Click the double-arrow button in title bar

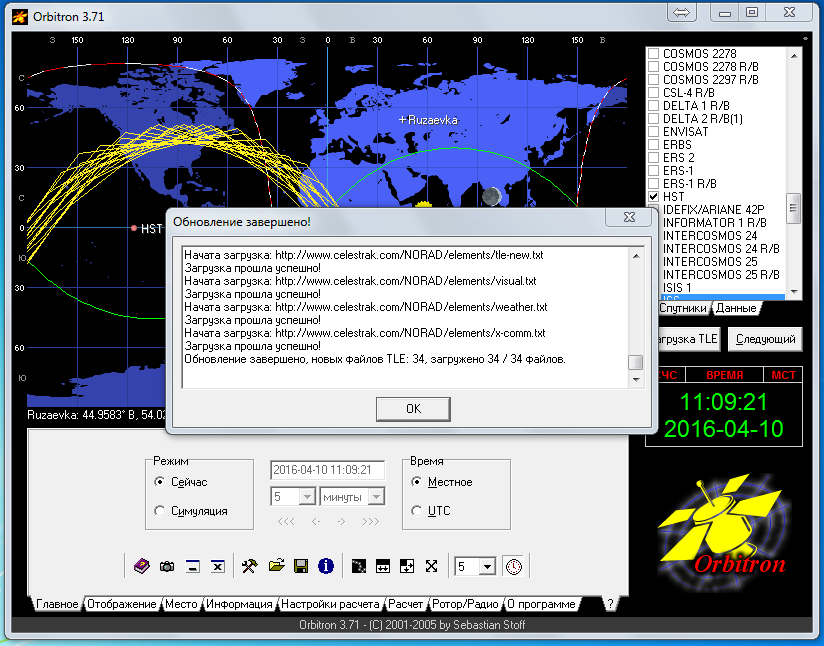coord(682,13)
